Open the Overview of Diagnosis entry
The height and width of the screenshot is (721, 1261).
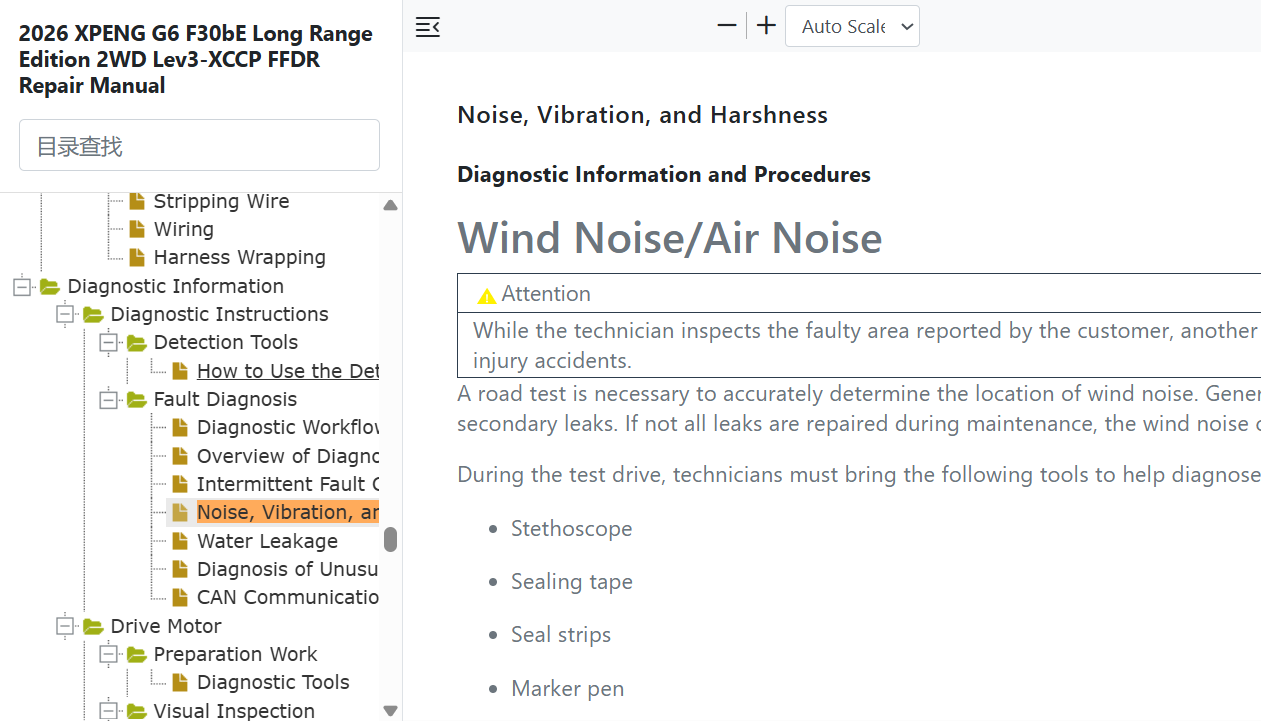pos(287,456)
